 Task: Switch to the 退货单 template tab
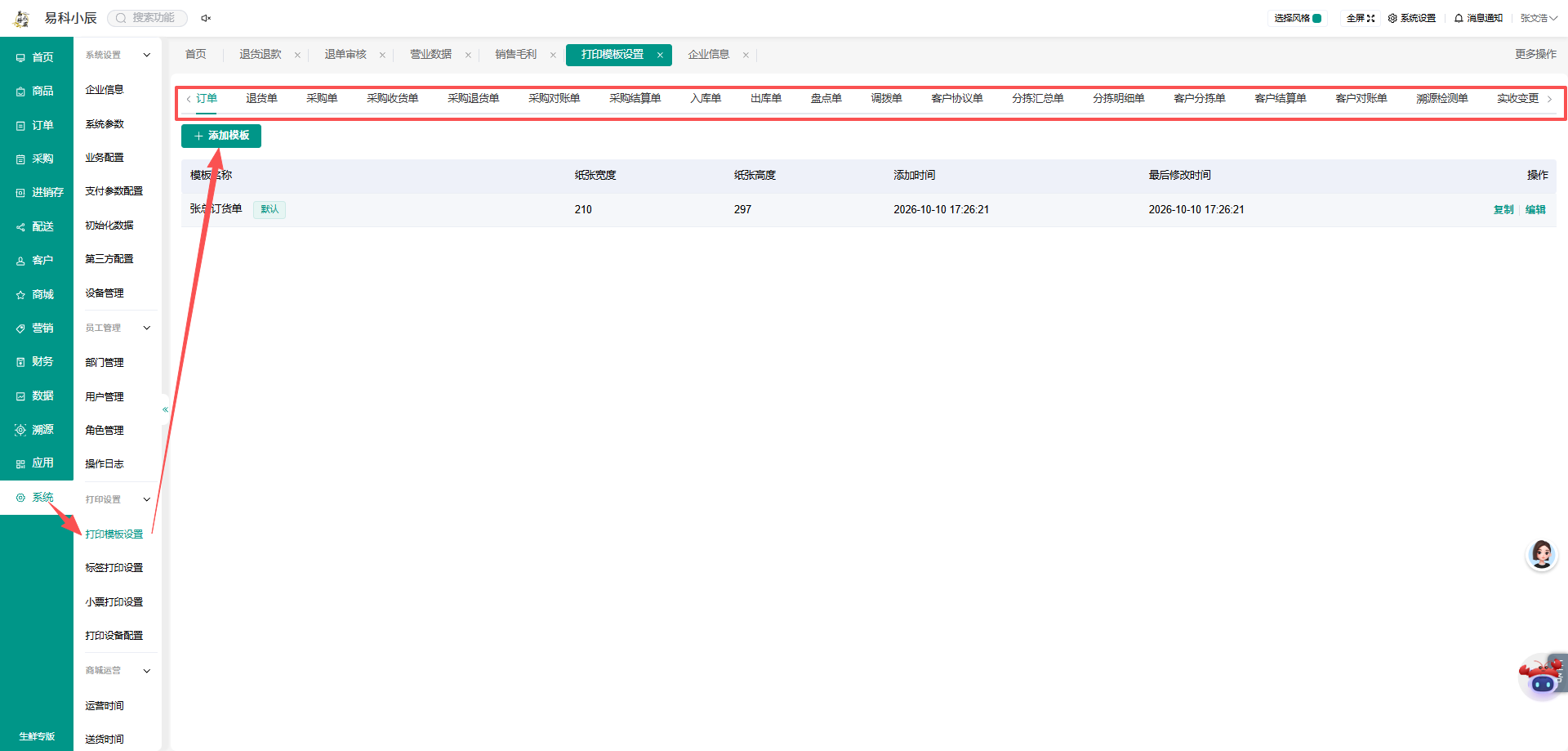coord(261,99)
